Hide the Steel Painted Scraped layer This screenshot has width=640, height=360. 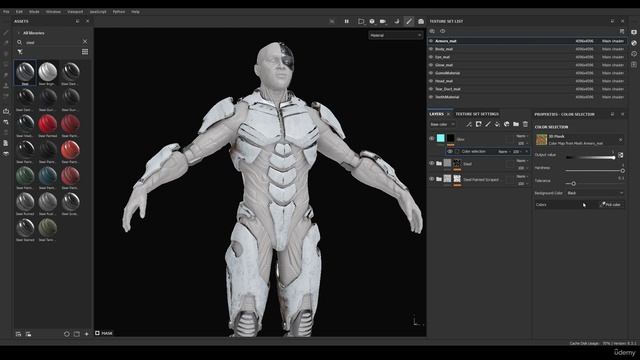pos(431,179)
